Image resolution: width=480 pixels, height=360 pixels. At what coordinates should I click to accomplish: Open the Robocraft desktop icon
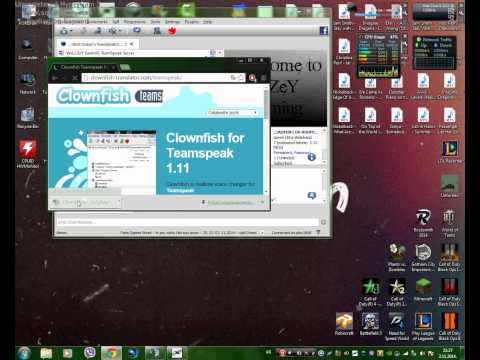(344, 324)
